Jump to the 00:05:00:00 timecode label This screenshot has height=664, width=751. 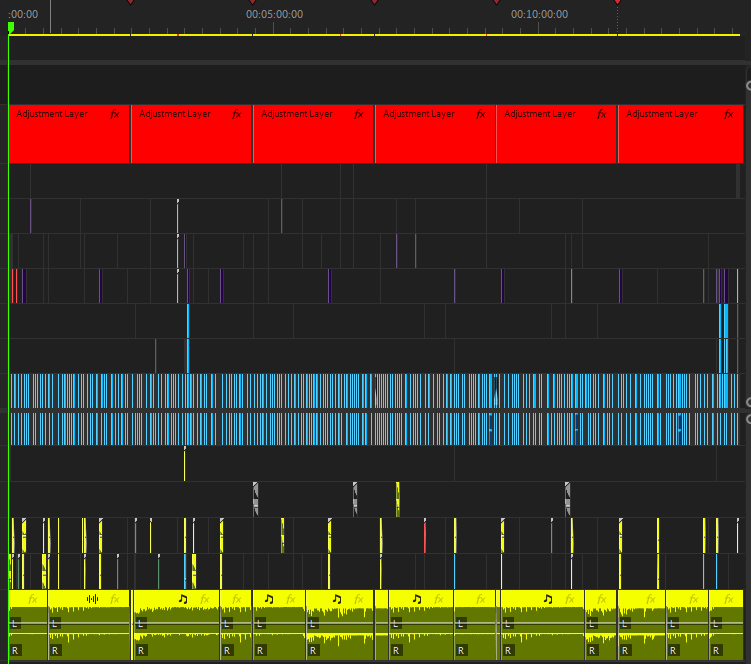[x=274, y=14]
